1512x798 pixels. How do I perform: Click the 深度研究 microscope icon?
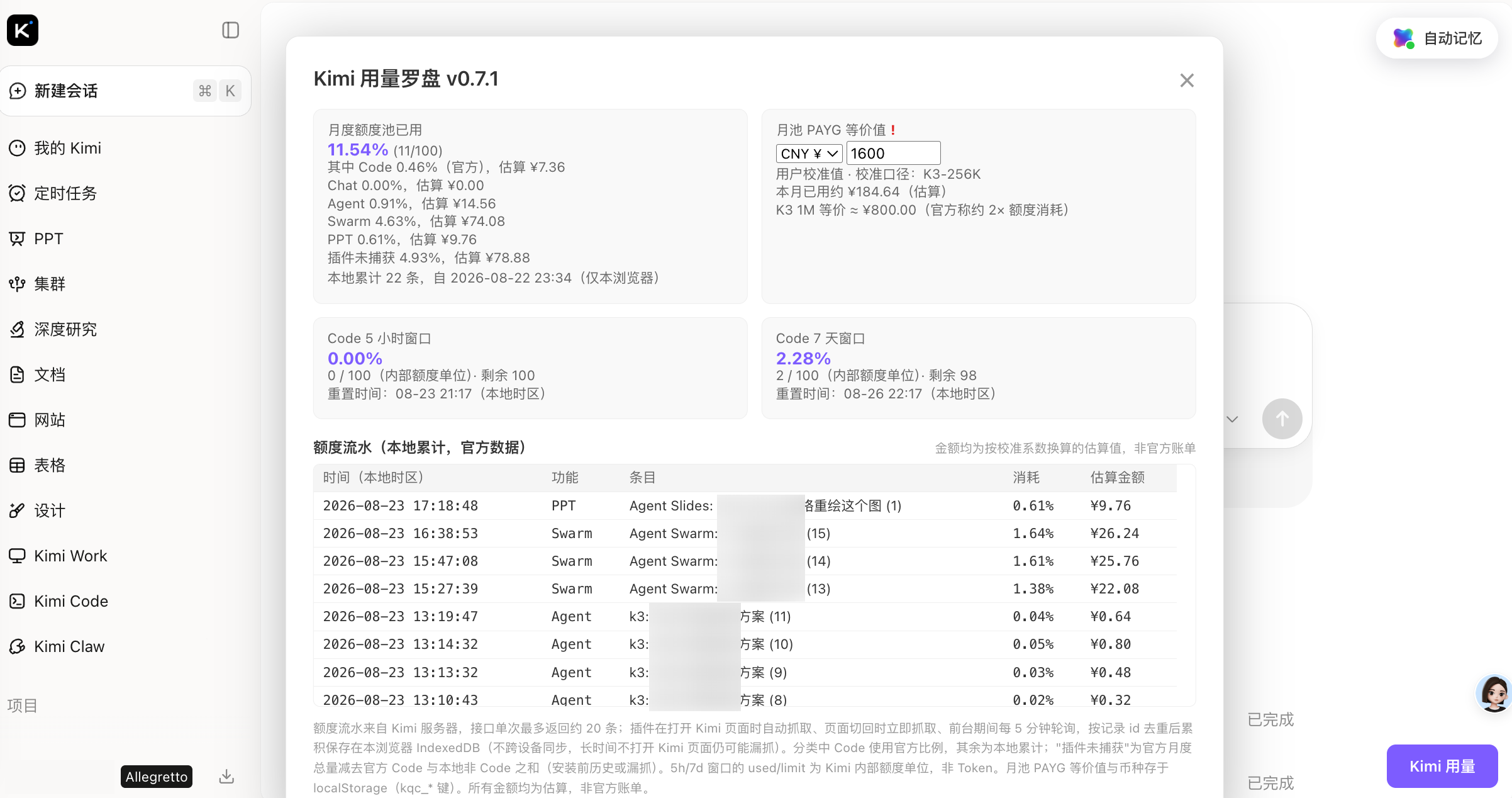pyautogui.click(x=17, y=329)
